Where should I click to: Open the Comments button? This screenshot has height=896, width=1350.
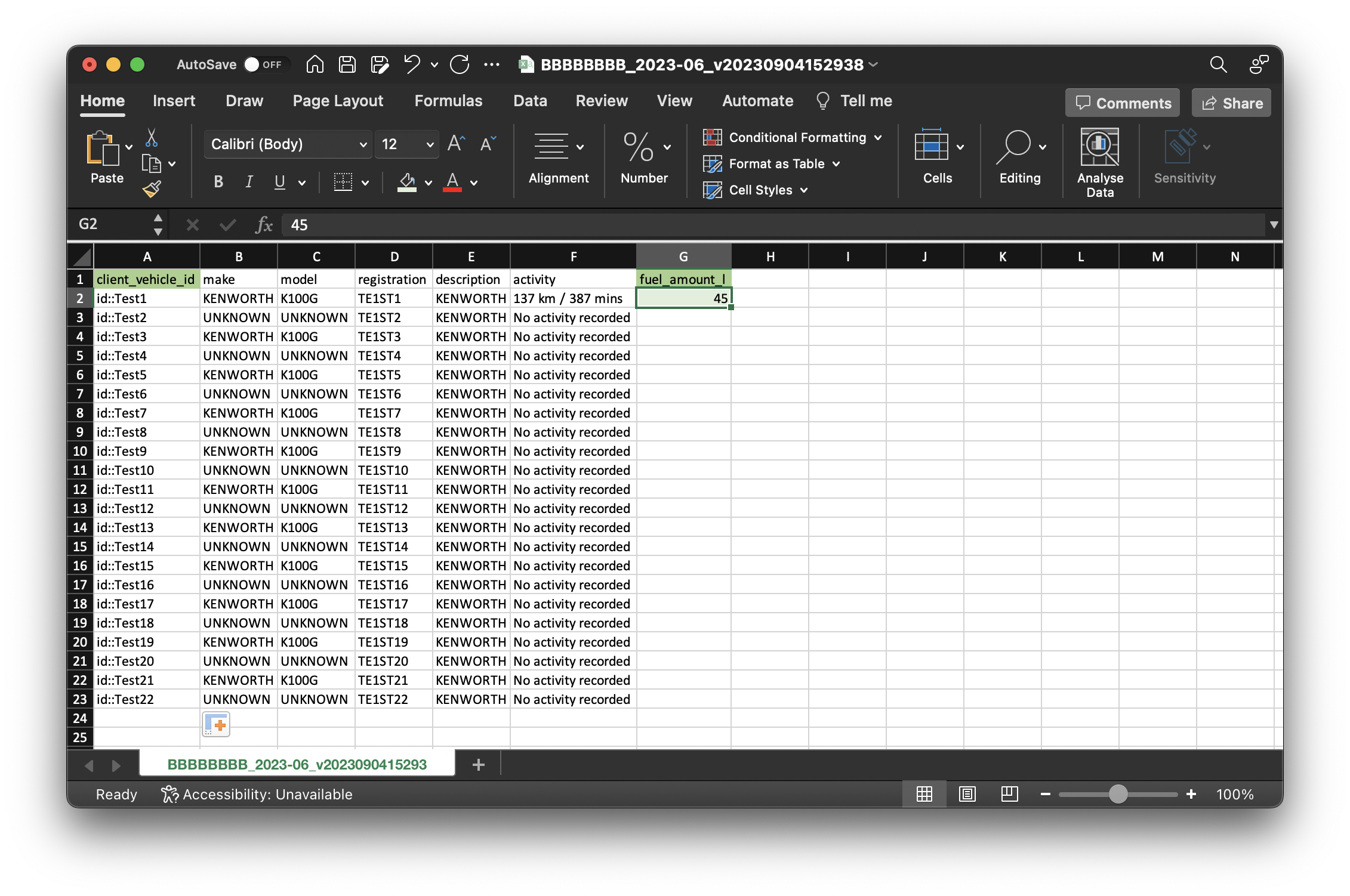(1122, 103)
